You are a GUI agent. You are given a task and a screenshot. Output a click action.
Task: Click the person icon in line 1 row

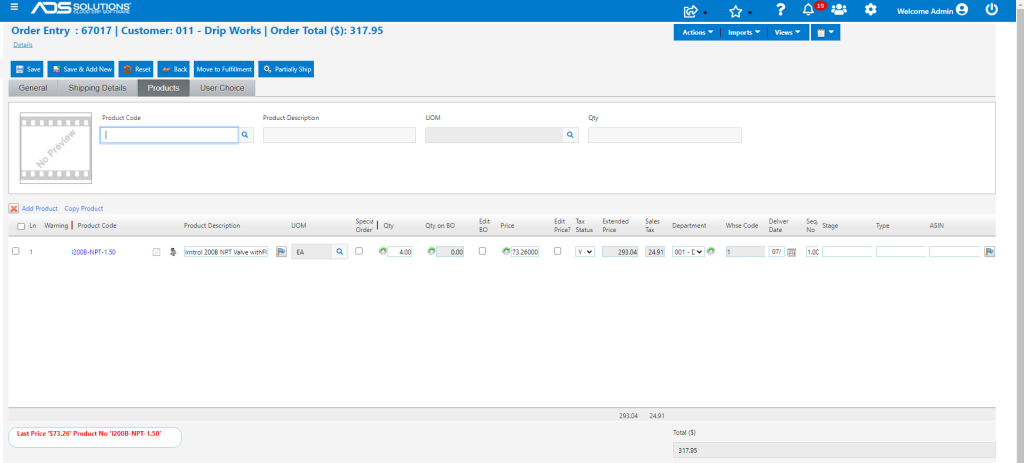(x=173, y=251)
